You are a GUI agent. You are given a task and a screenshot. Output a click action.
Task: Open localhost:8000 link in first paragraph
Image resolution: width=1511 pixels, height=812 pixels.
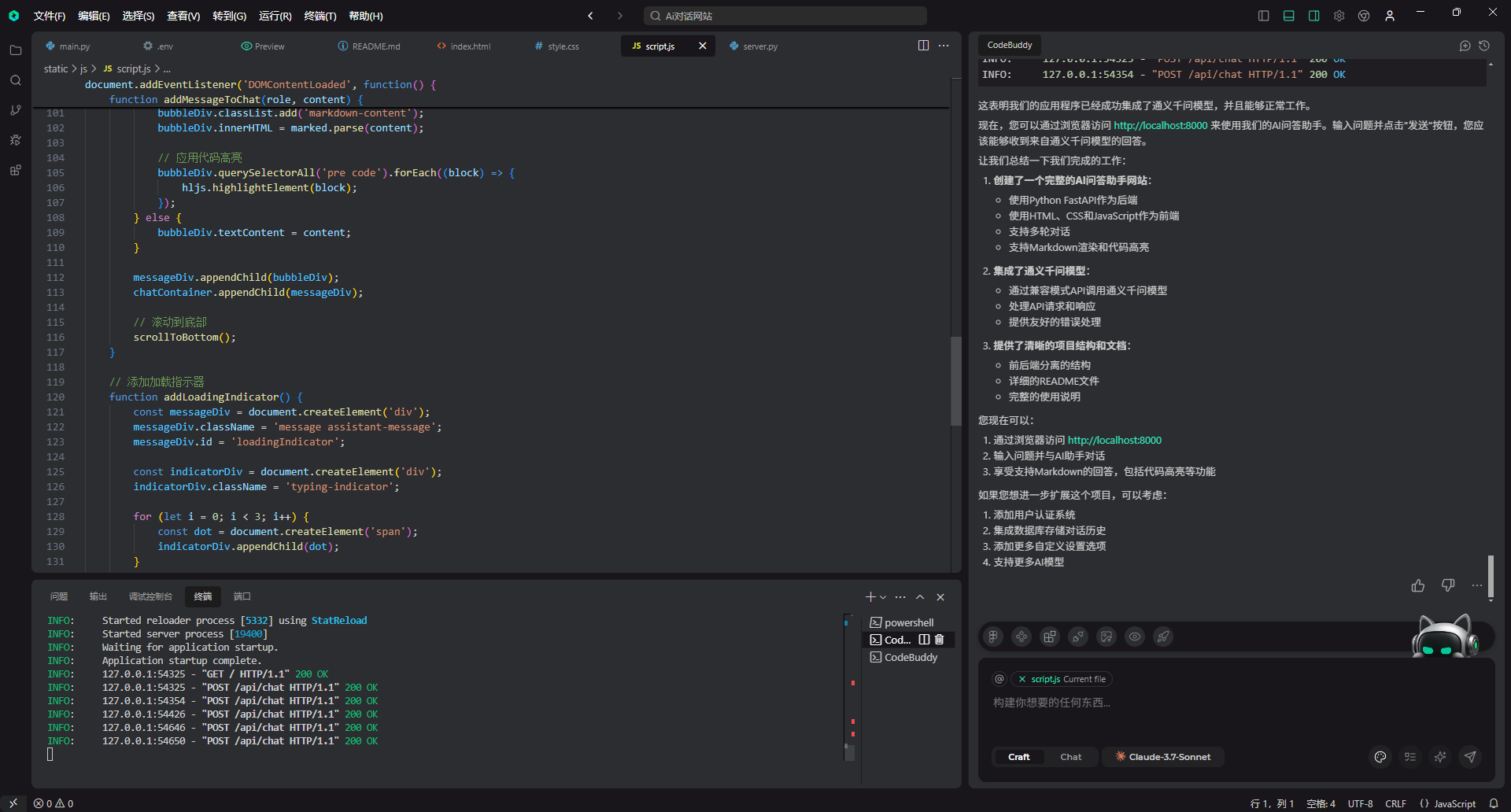tap(1160, 125)
